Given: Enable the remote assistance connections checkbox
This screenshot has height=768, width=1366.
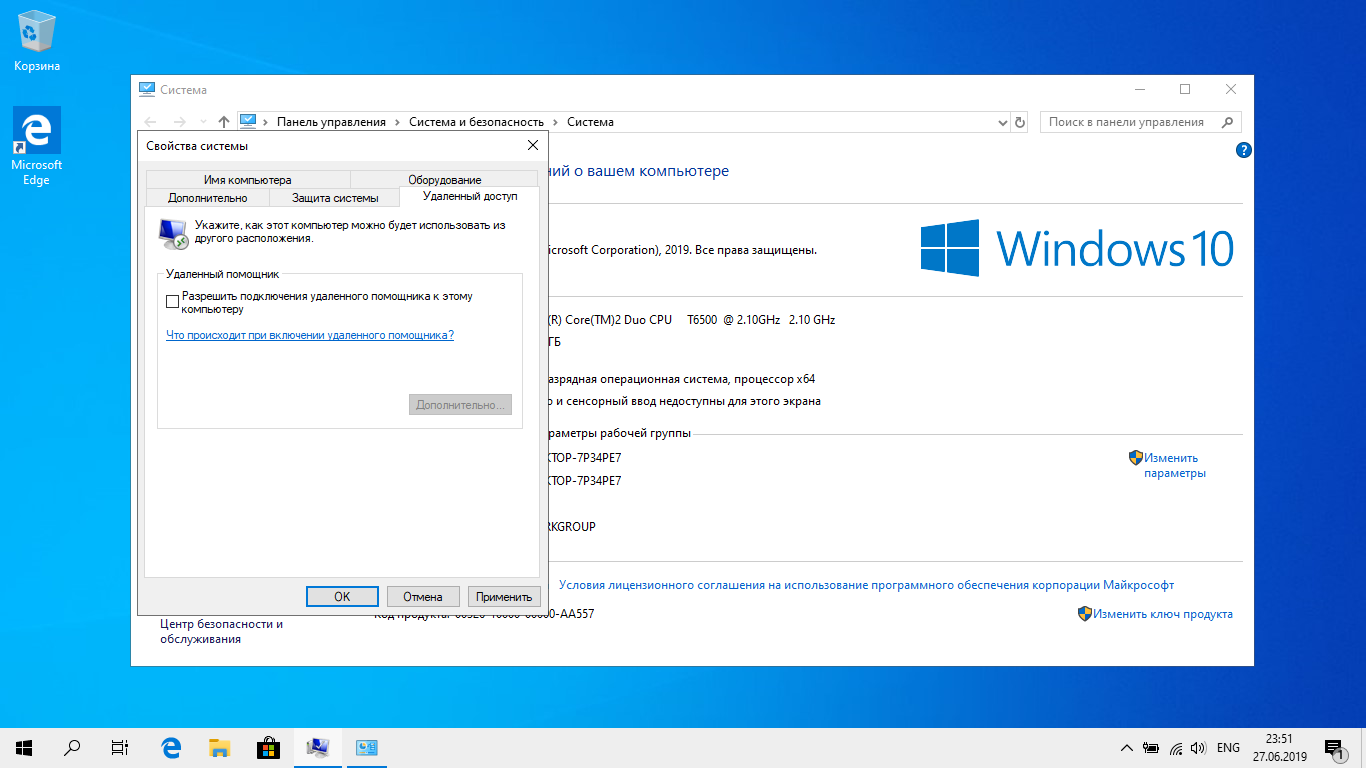Looking at the screenshot, I should [173, 302].
